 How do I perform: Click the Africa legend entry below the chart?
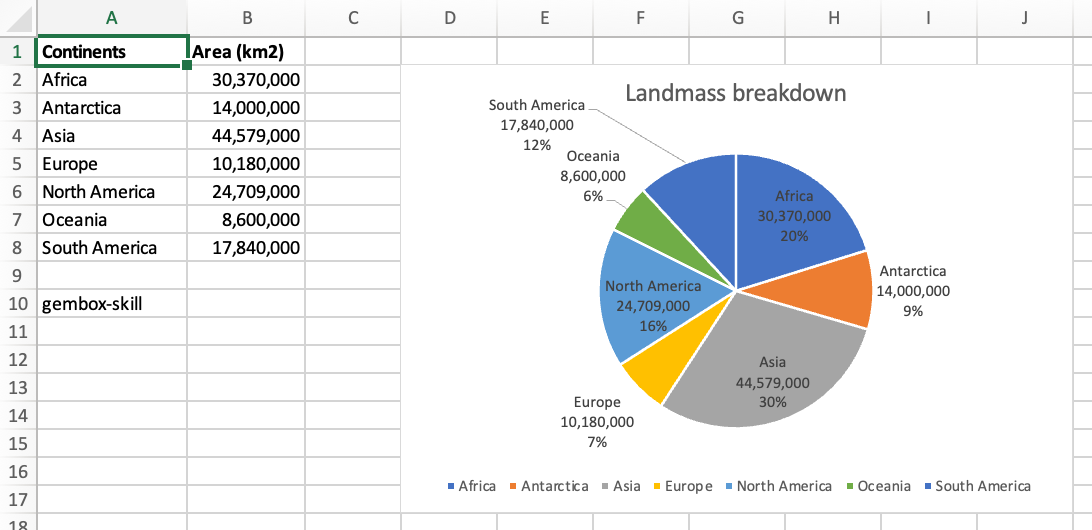[x=476, y=486]
